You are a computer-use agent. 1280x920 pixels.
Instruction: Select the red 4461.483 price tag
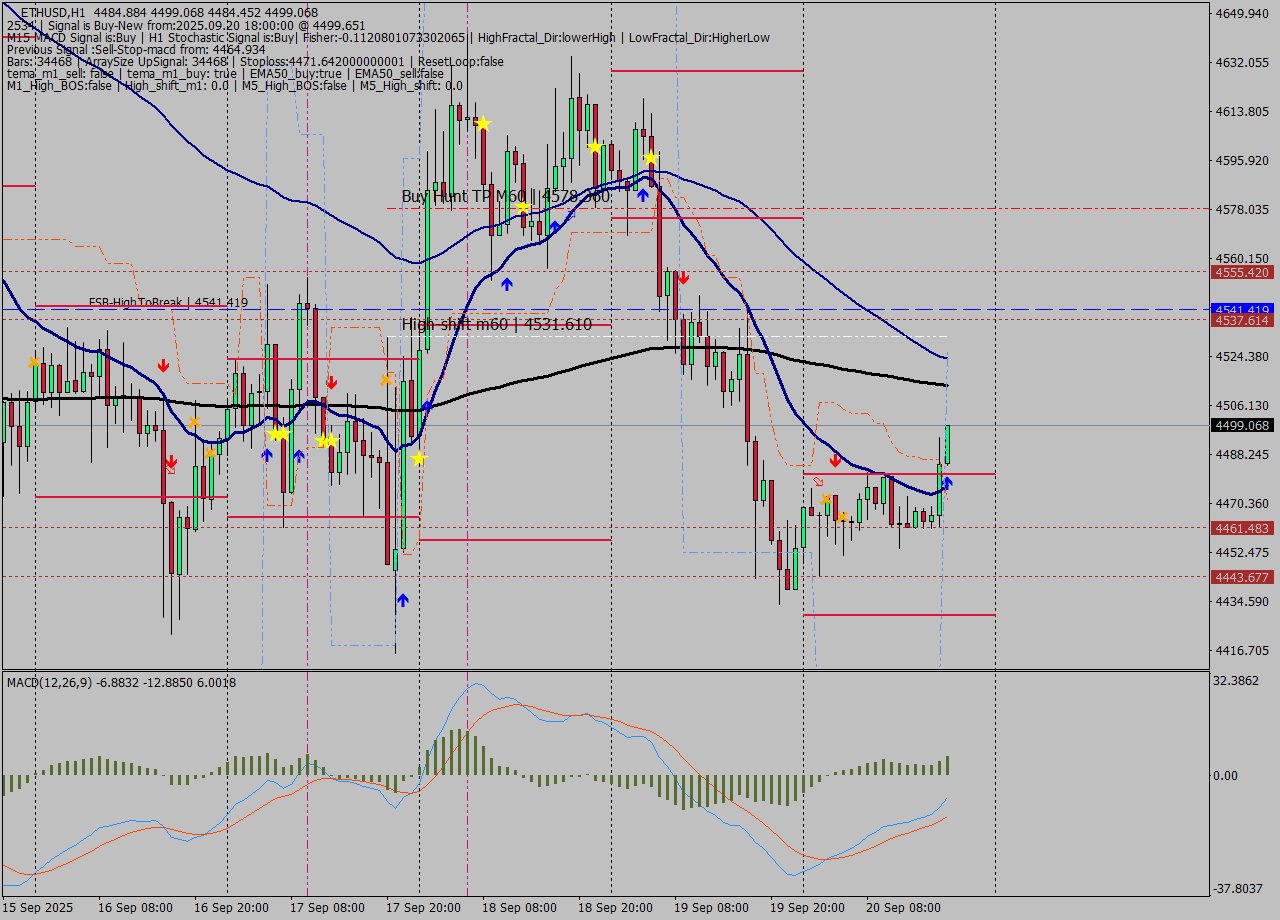click(x=1240, y=528)
